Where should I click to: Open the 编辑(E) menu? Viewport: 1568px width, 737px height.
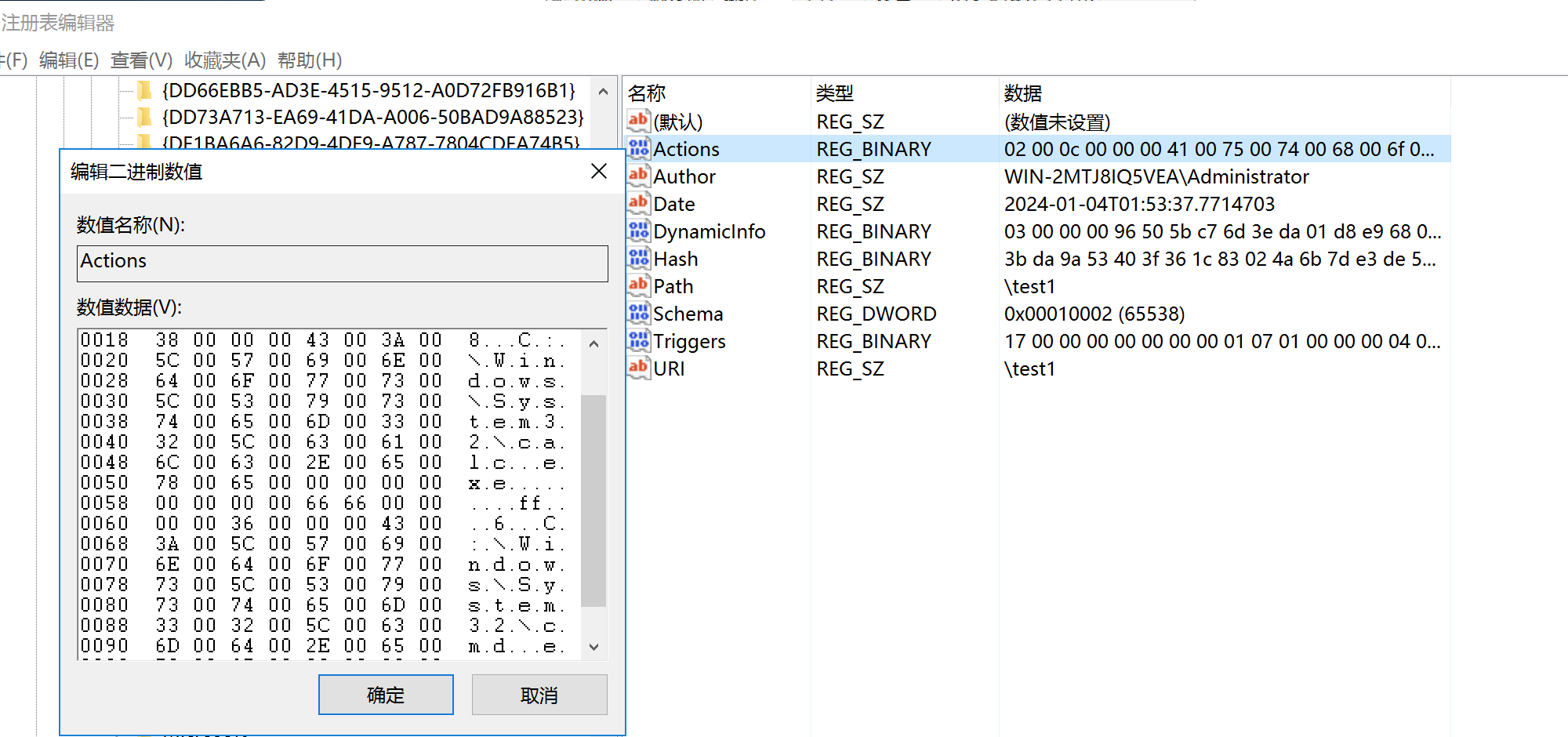(69, 60)
